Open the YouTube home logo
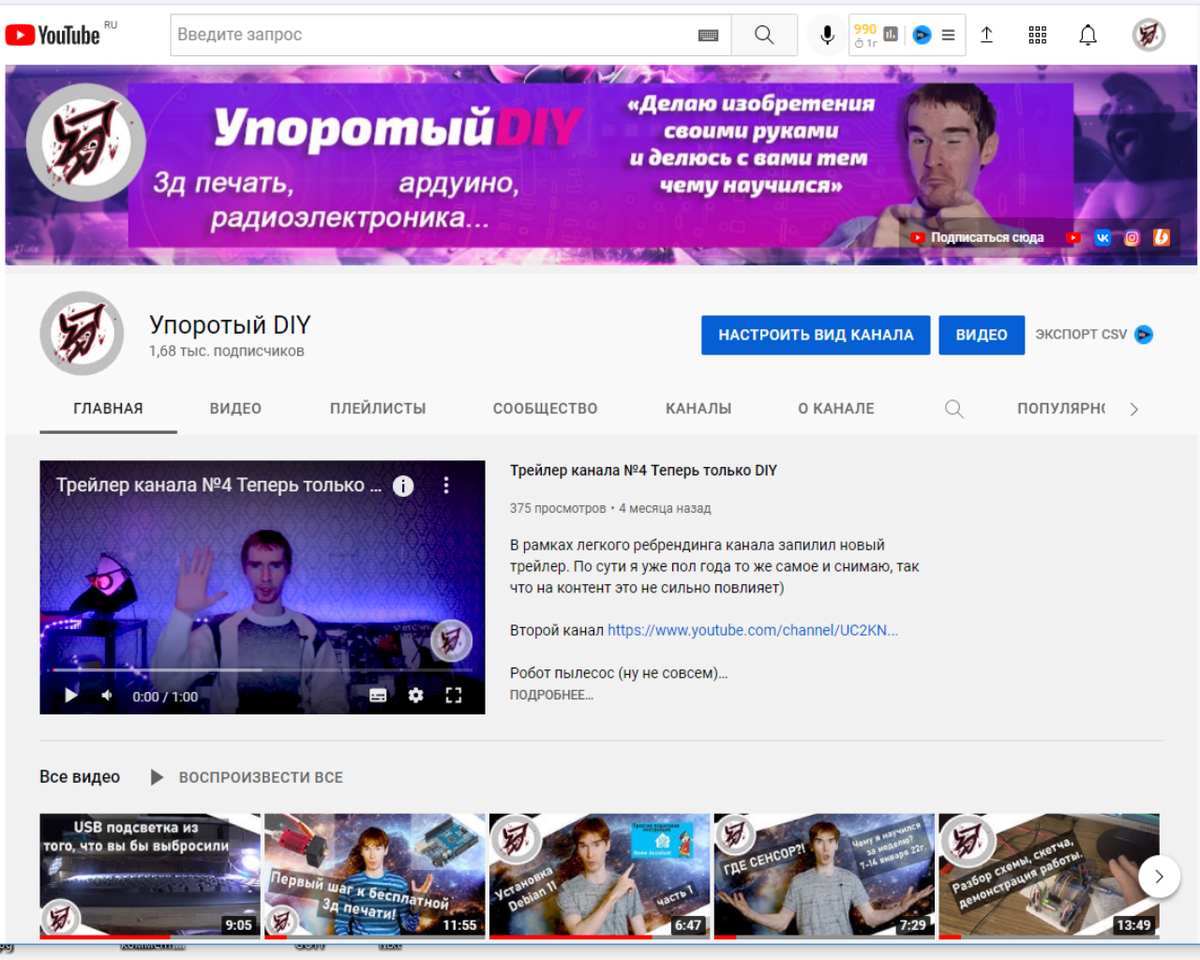Image resolution: width=1200 pixels, height=960 pixels. click(x=52, y=35)
